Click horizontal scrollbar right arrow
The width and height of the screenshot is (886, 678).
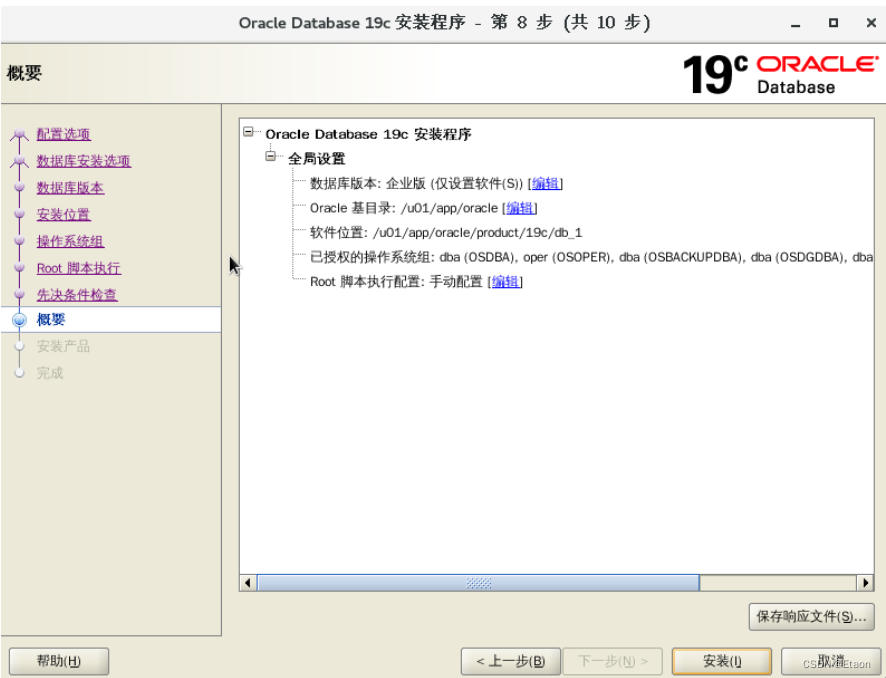click(x=865, y=583)
